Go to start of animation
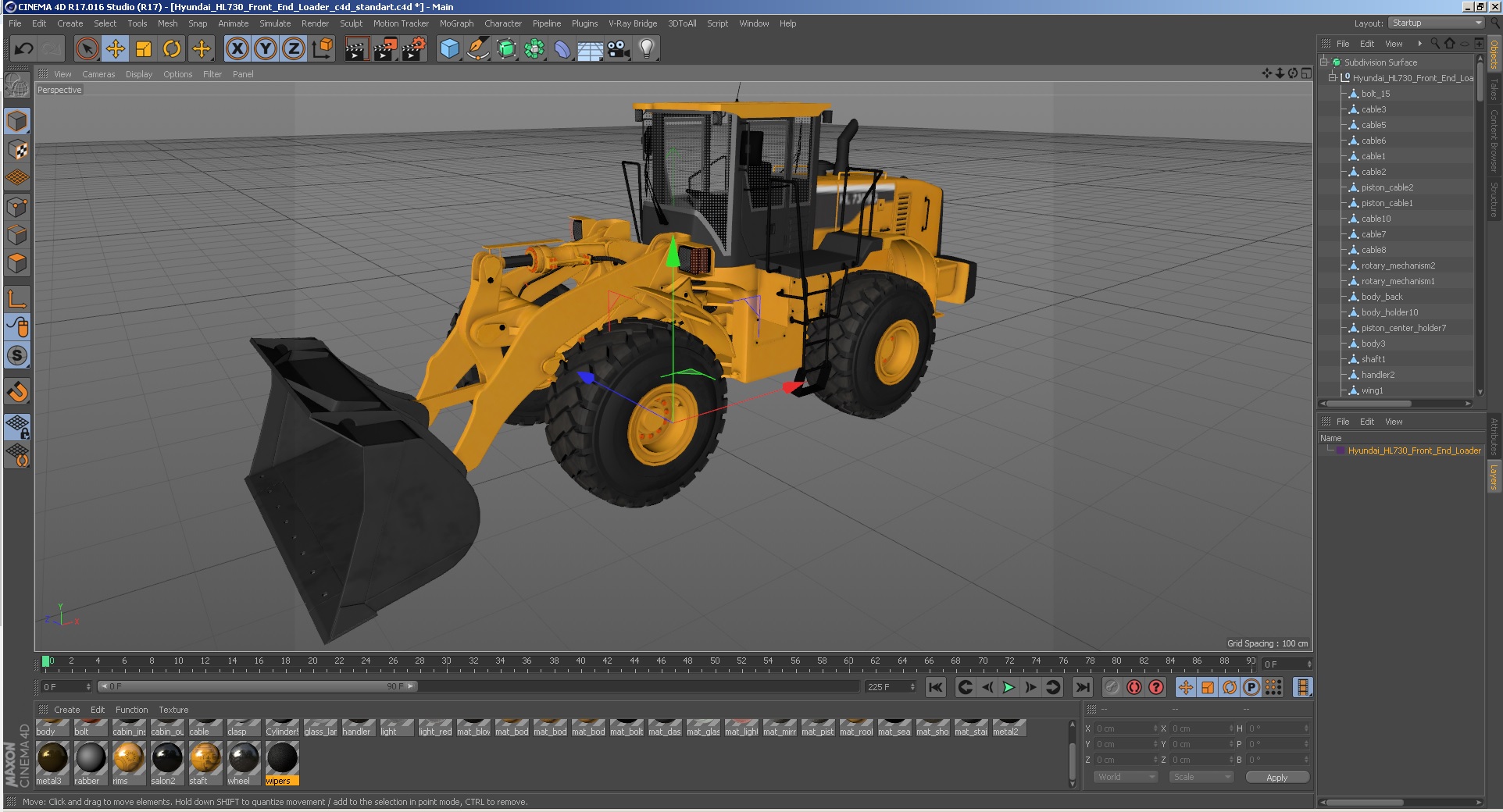The width and height of the screenshot is (1503, 812). (x=935, y=687)
